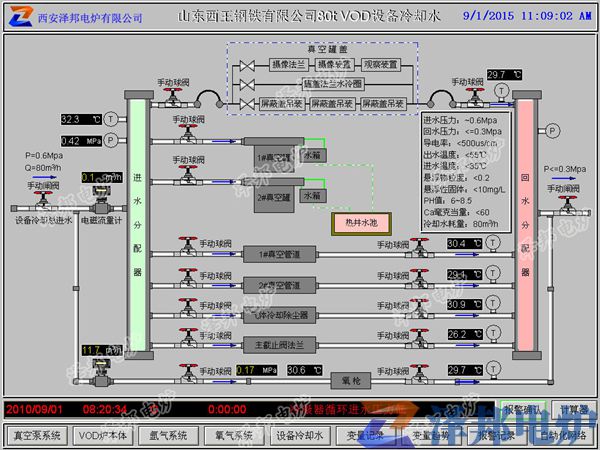
Task: Open the 计算器 calculator button
Action: [573, 409]
